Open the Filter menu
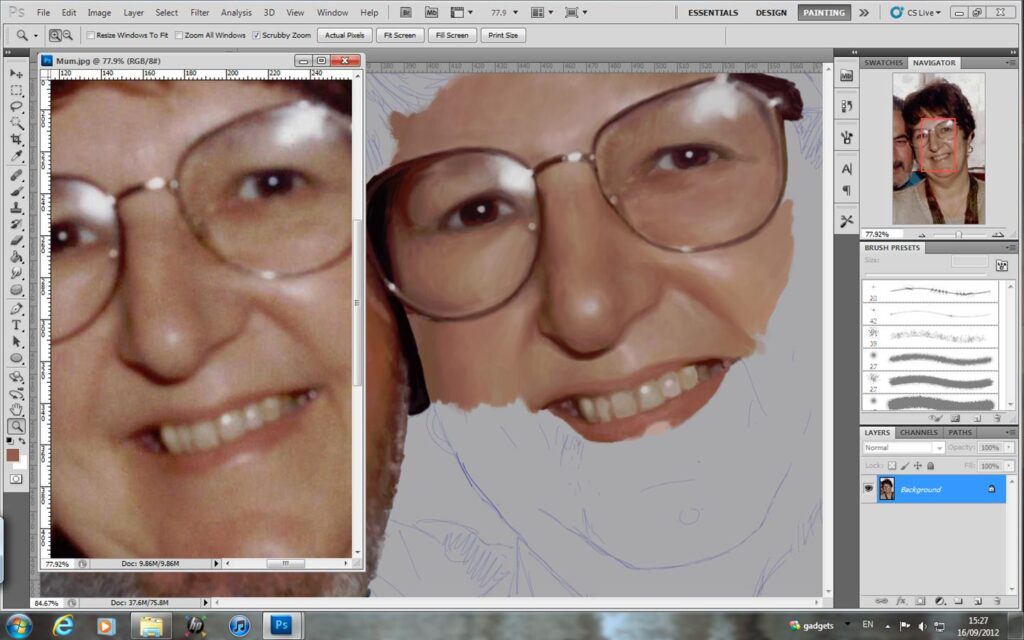The image size is (1024, 640). [x=198, y=13]
